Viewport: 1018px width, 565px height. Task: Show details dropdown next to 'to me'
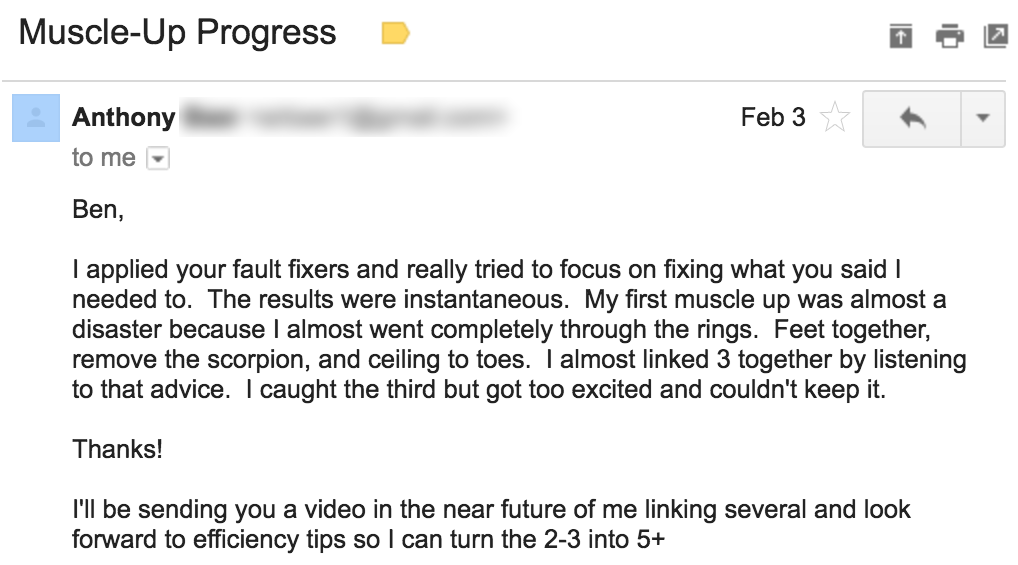pyautogui.click(x=158, y=158)
